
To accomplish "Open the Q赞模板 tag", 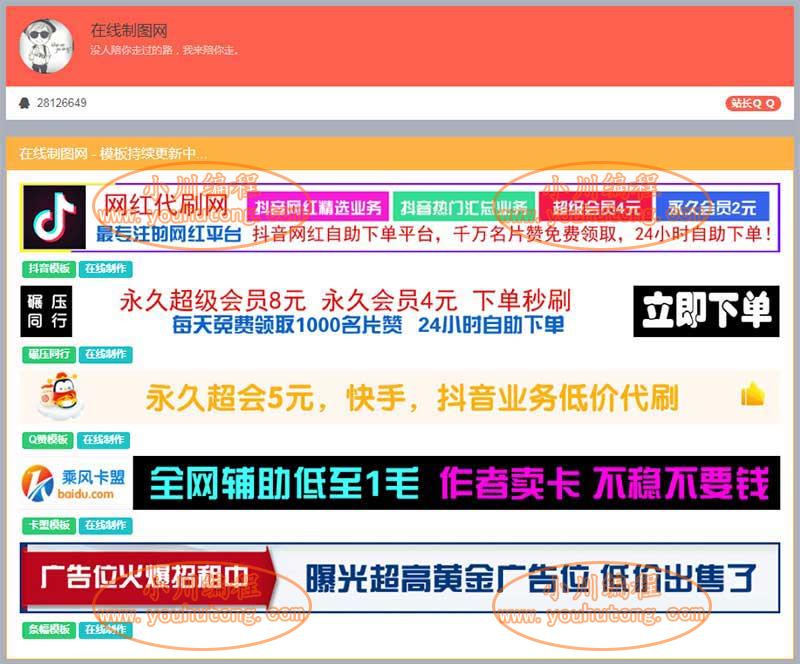I will tap(48, 440).
